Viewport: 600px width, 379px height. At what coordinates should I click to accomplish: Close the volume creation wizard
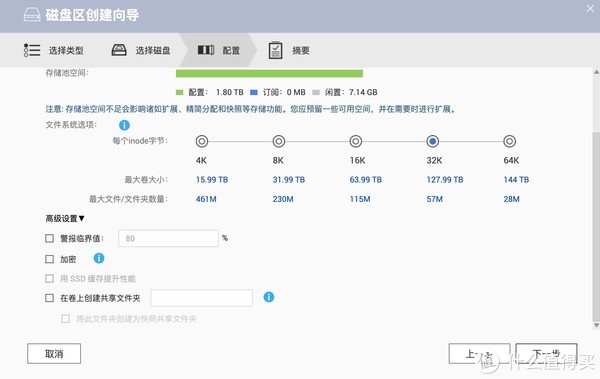pos(590,8)
